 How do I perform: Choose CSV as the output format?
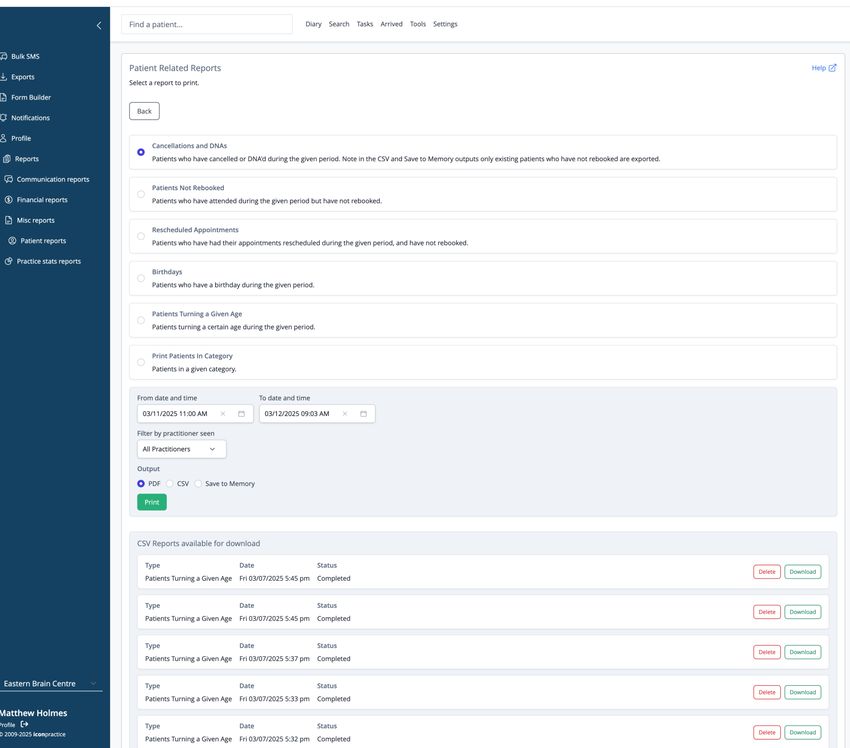(170, 483)
